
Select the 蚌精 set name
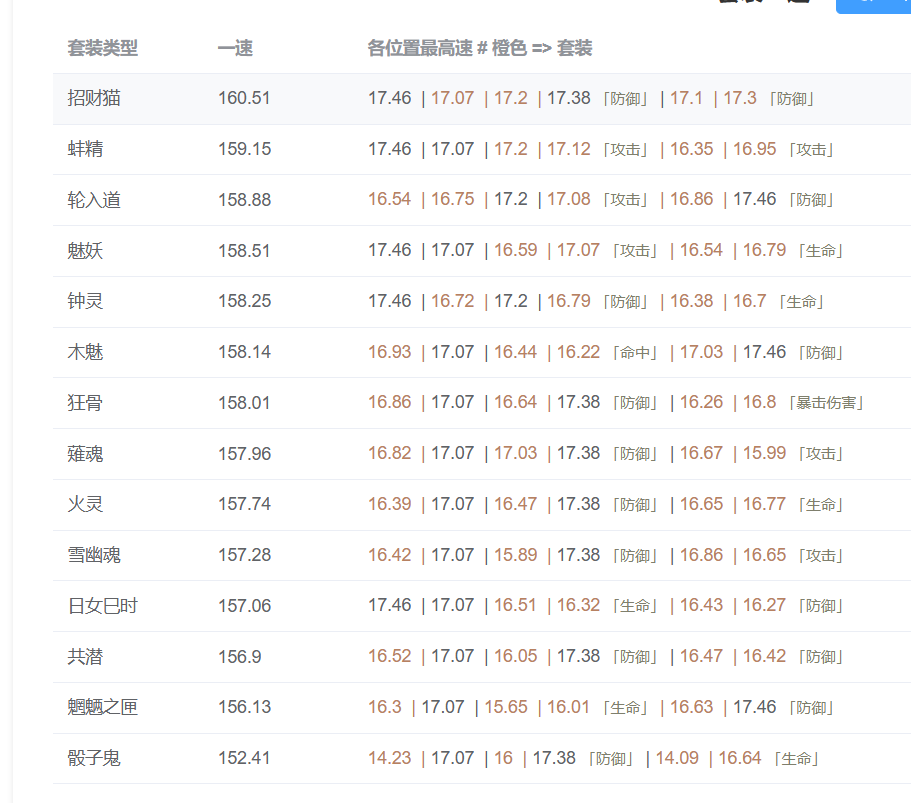85,149
